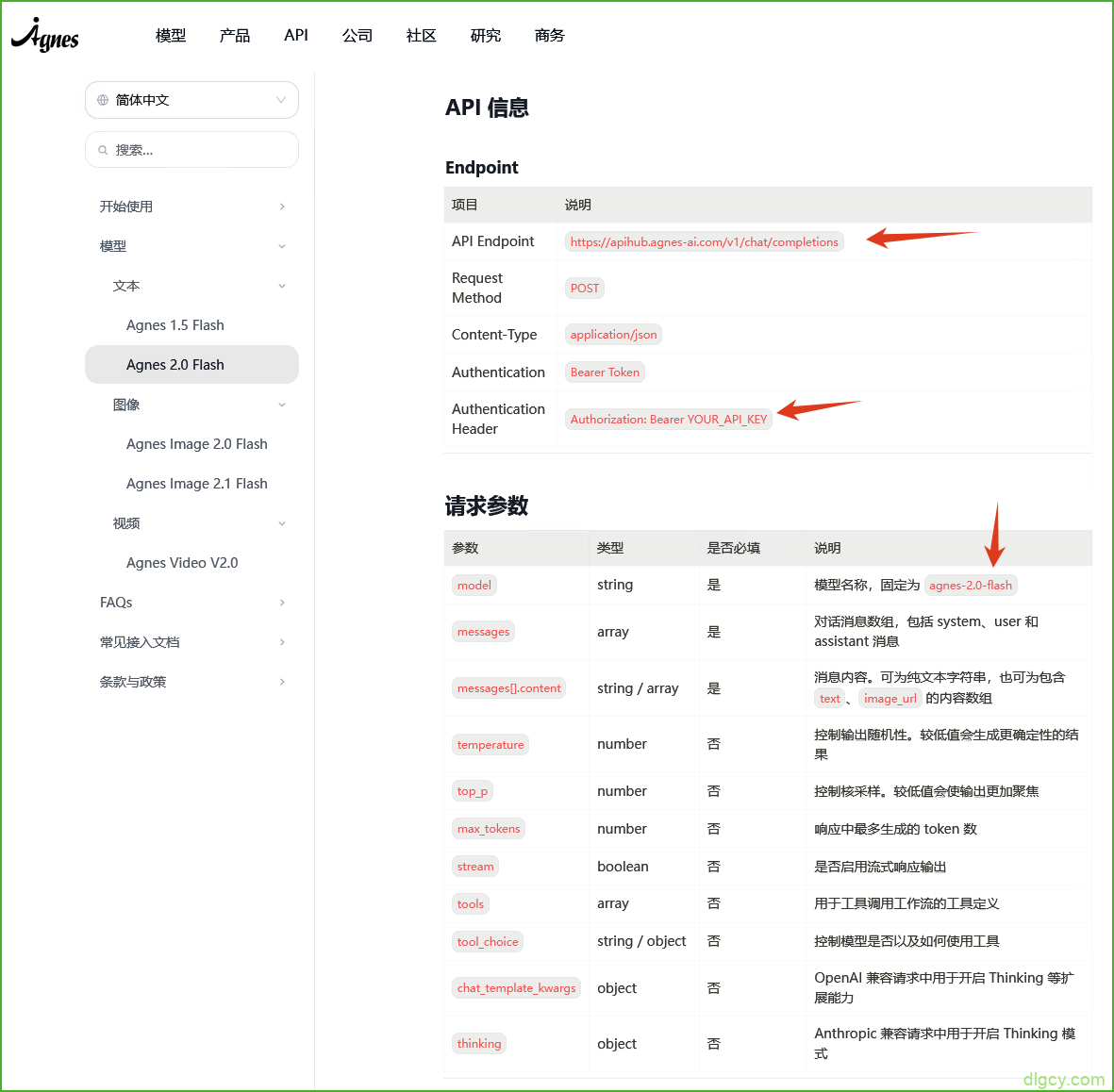Collapse the 图像 sidebar subsection
Screen dimensions: 1114x1092
click(x=191, y=405)
